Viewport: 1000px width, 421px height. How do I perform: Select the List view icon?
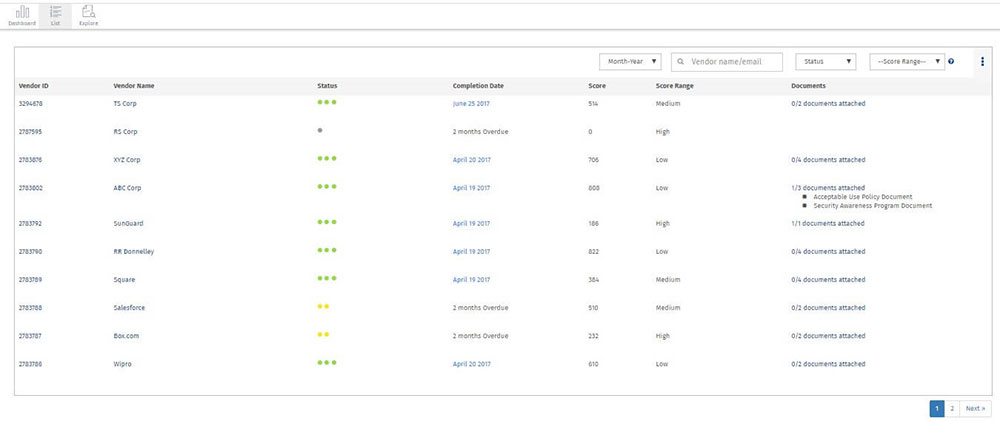click(55, 11)
